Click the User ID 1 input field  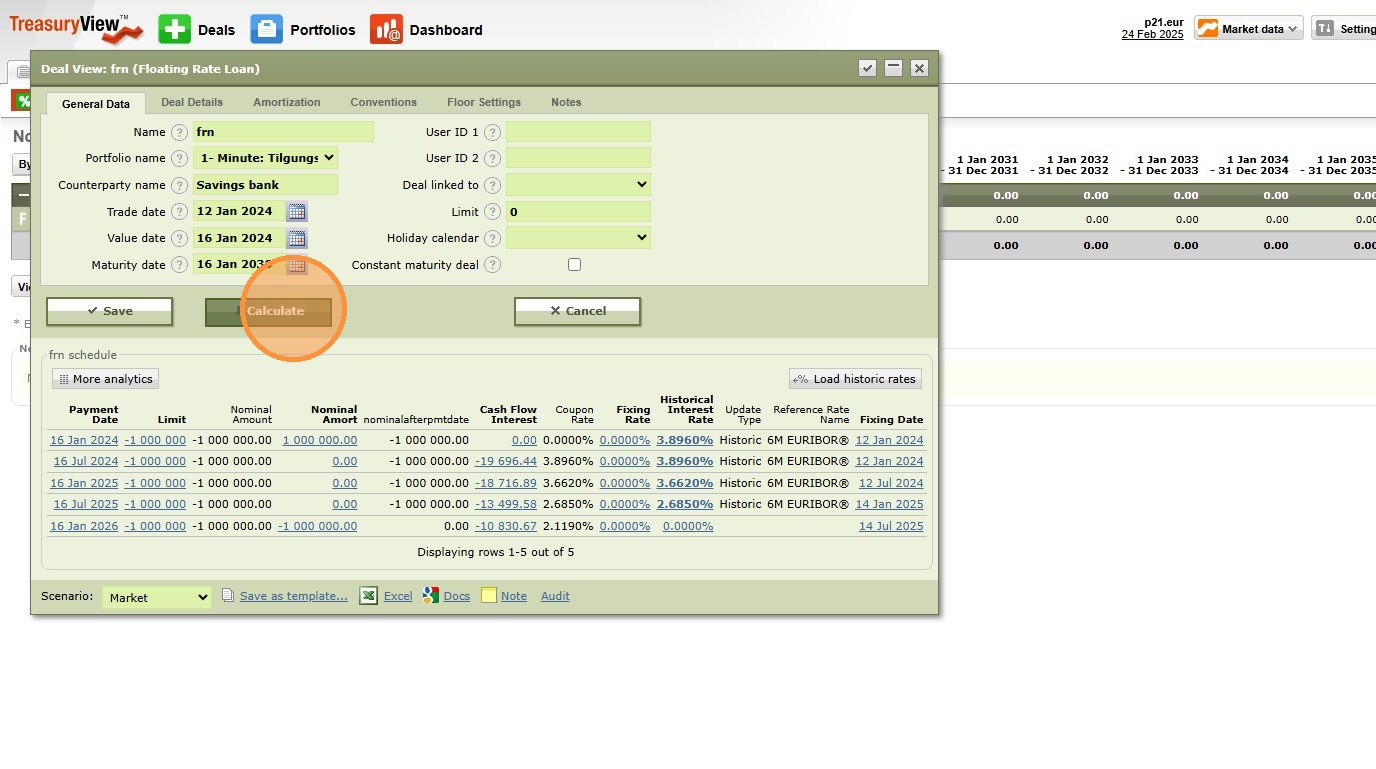[578, 132]
